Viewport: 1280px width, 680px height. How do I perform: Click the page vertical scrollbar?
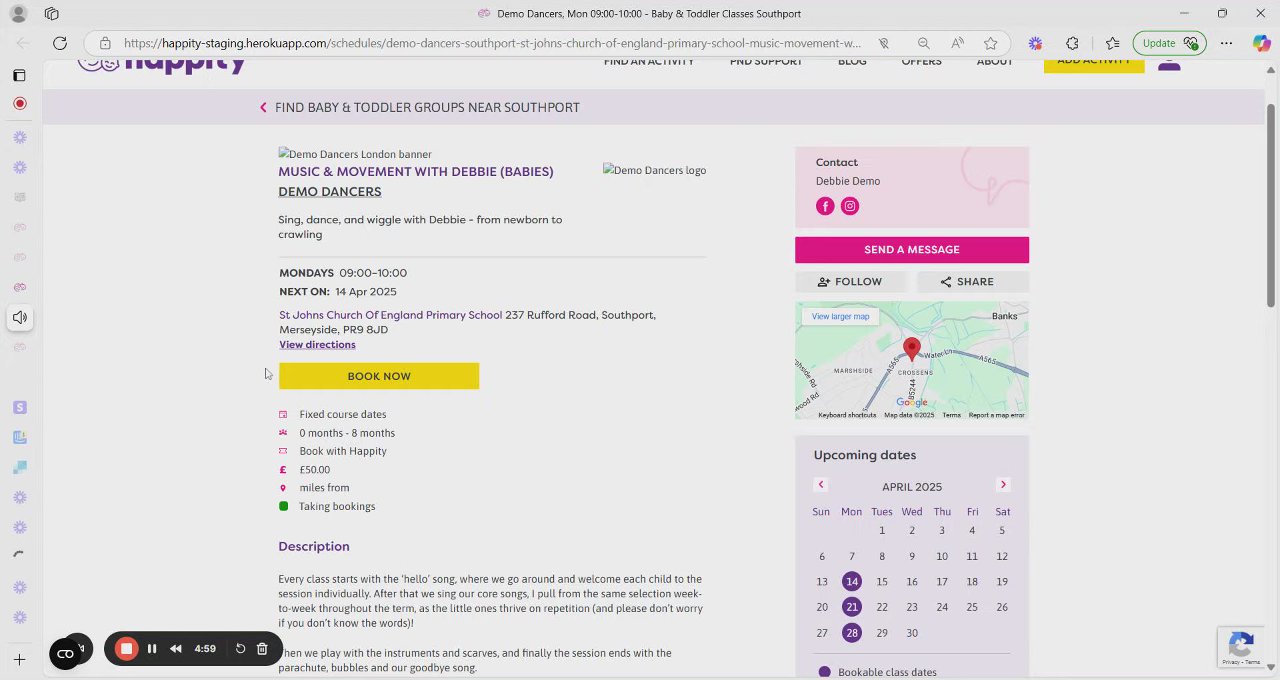(x=1271, y=206)
